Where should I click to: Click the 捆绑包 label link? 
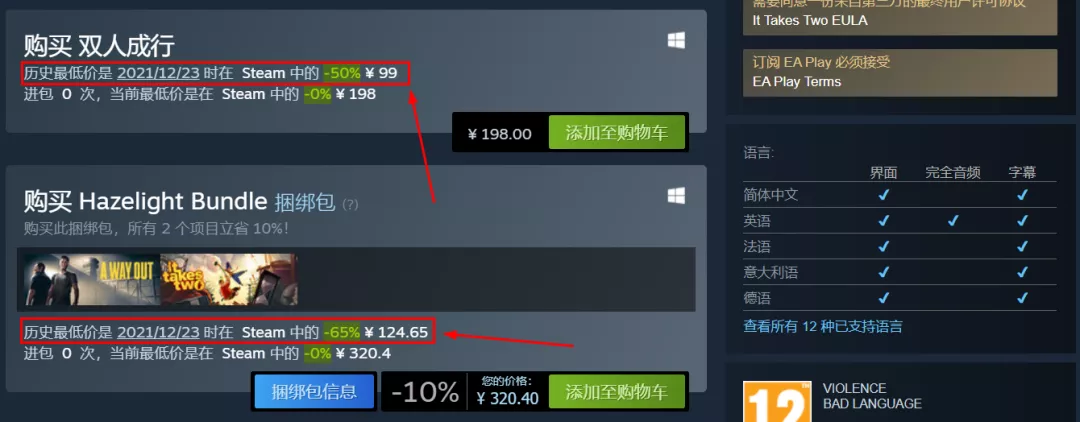point(304,202)
